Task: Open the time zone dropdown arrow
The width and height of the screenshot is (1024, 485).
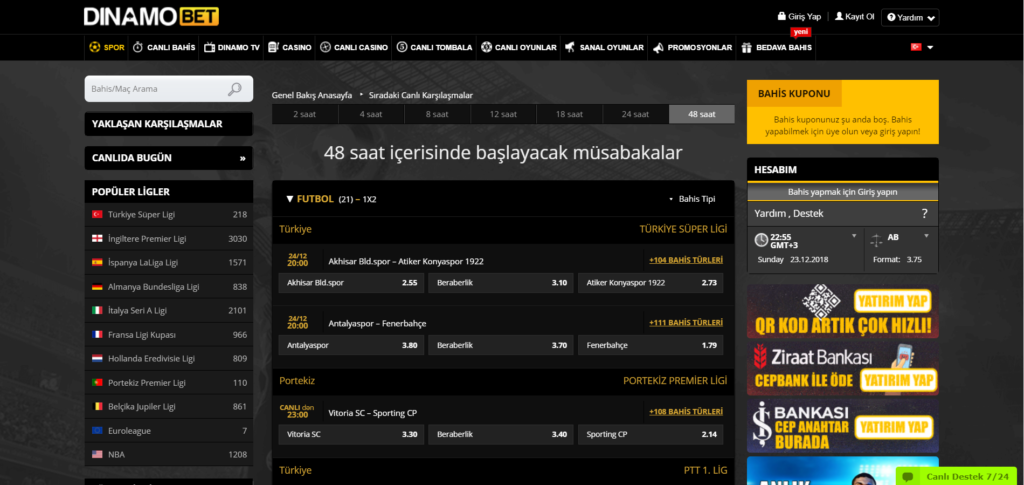Action: click(x=854, y=236)
